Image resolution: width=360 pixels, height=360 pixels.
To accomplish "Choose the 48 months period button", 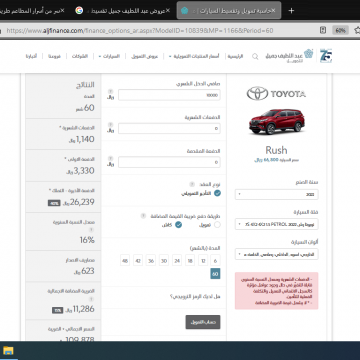I will click(x=125, y=261).
